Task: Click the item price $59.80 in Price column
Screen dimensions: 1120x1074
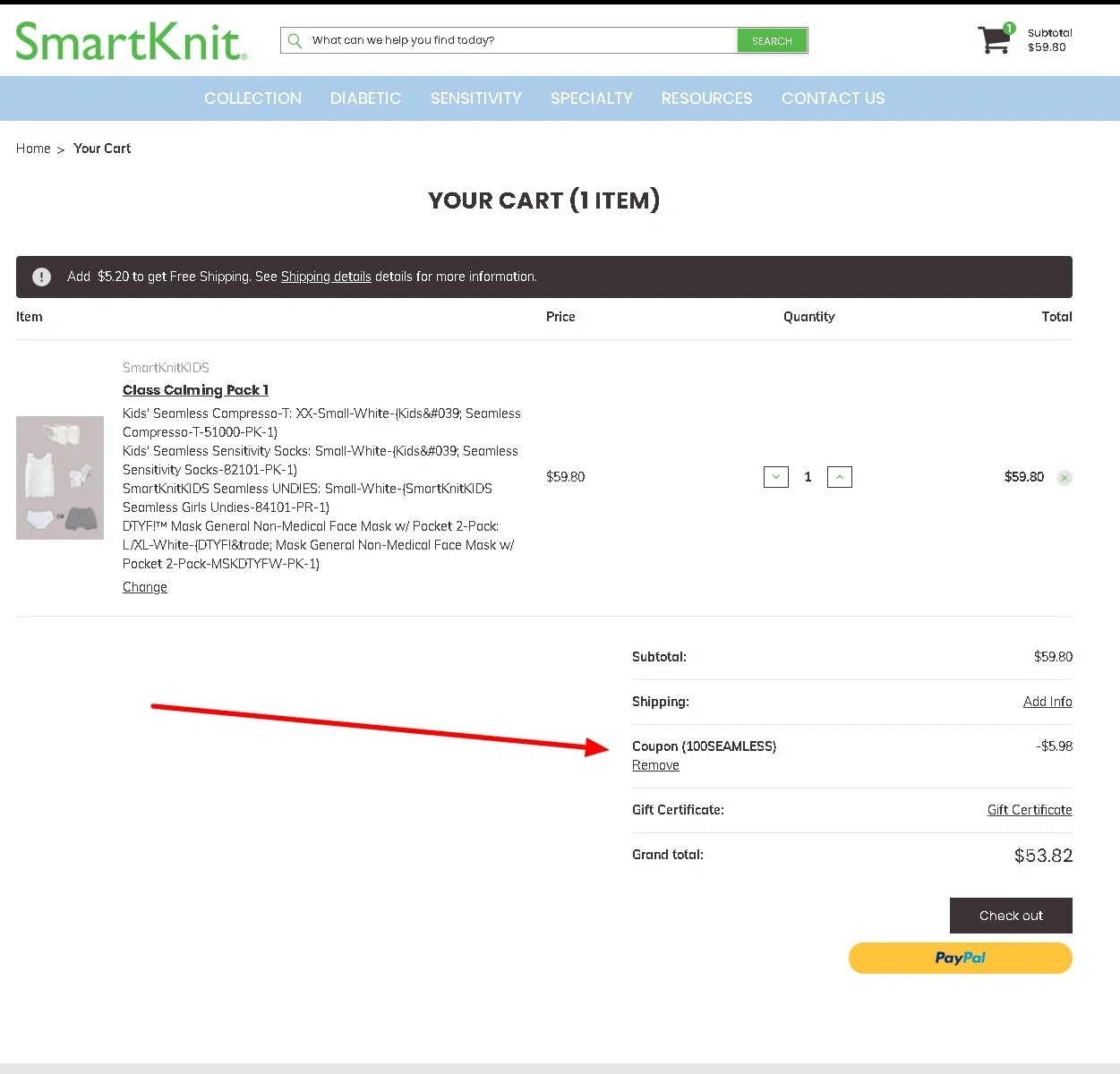Action: click(x=565, y=477)
